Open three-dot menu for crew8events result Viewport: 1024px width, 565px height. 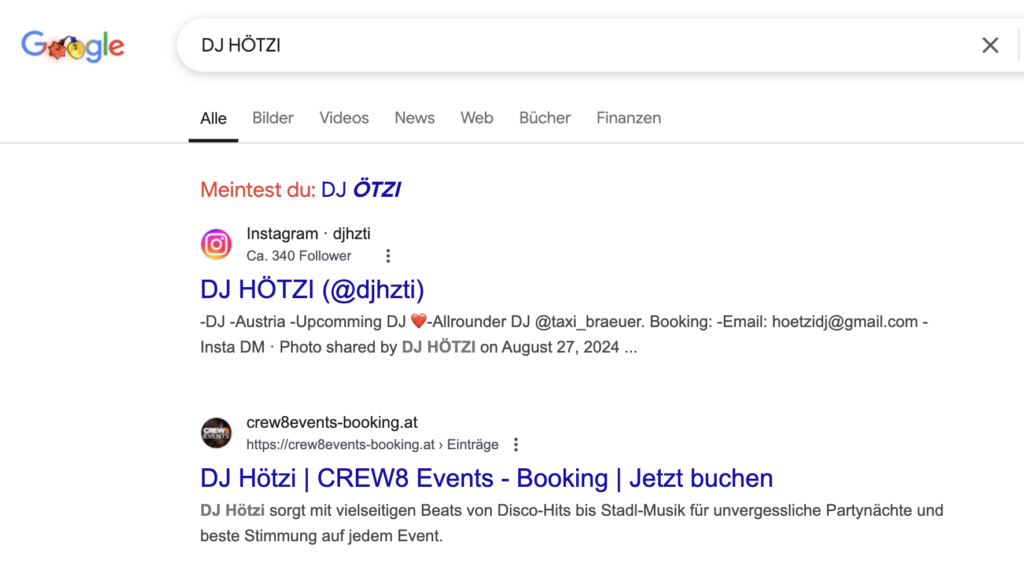[516, 445]
